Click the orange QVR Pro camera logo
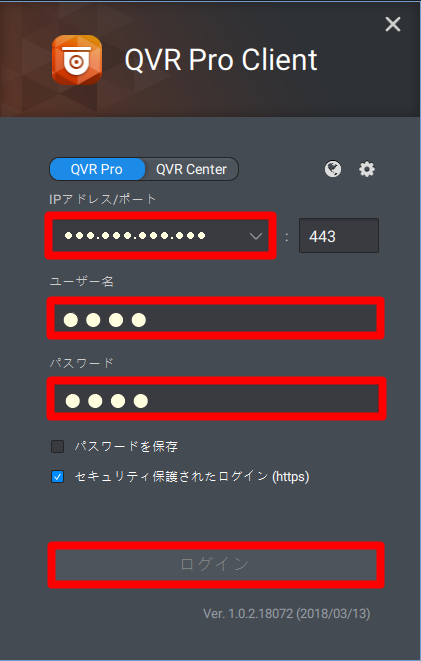 [x=77, y=60]
